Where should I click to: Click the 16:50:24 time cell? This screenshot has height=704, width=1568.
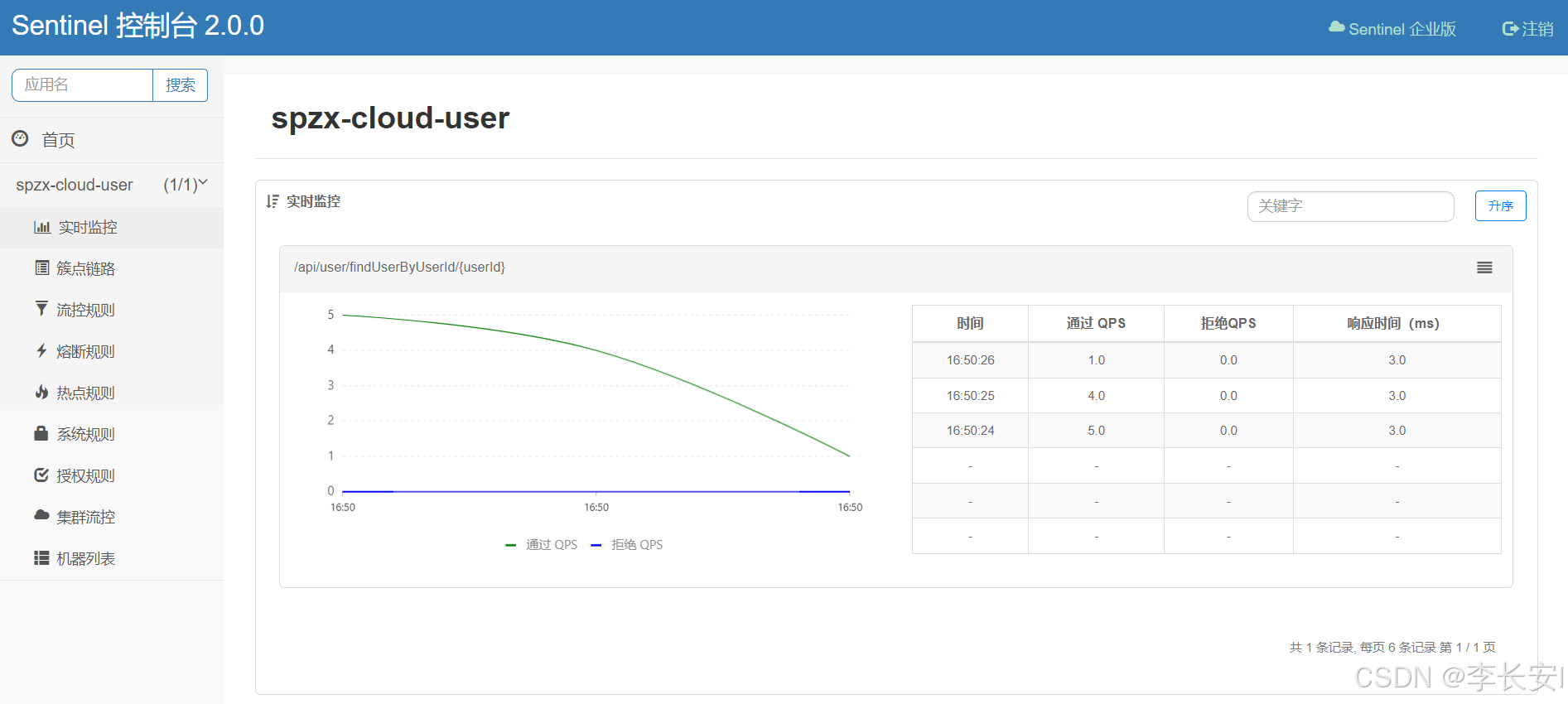click(x=970, y=431)
